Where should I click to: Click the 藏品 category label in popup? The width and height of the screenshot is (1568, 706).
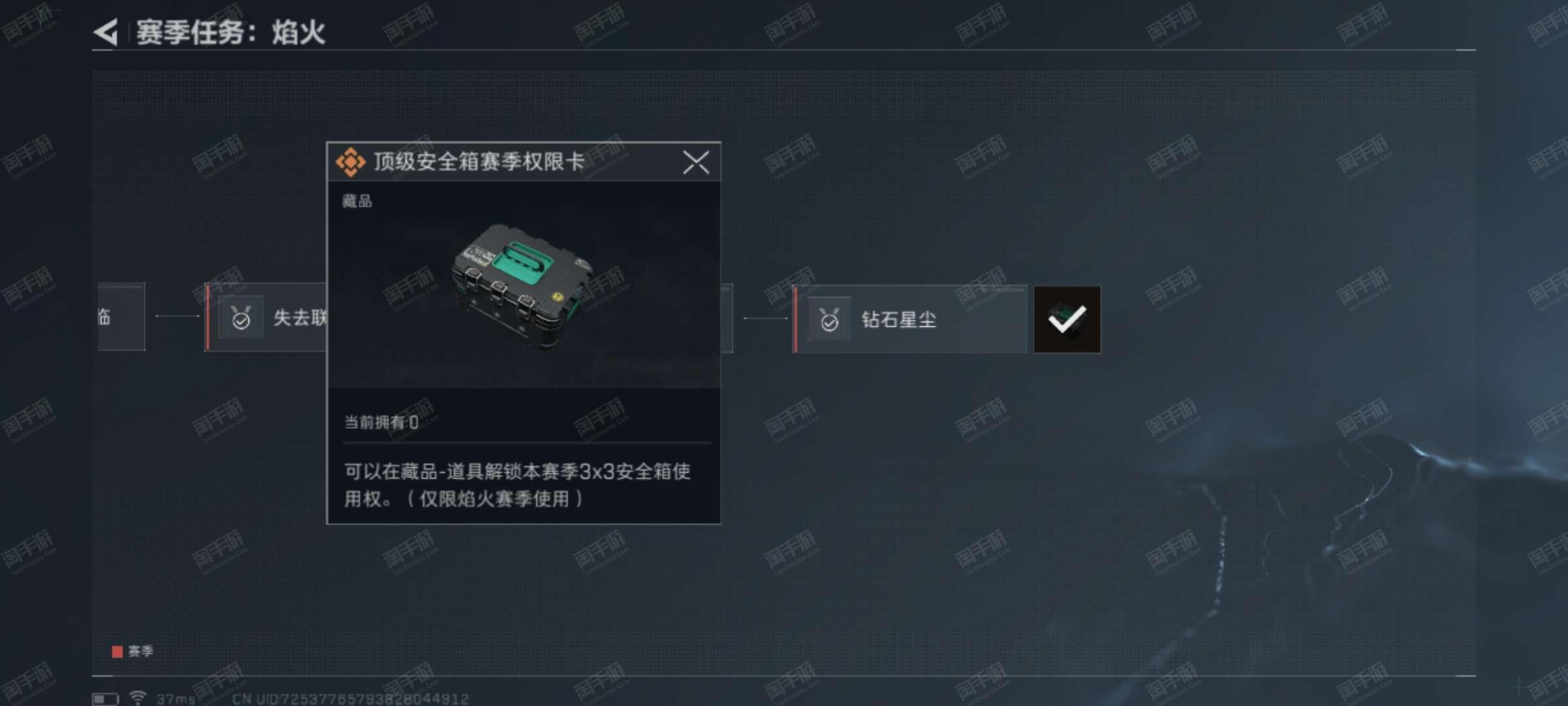[x=357, y=201]
